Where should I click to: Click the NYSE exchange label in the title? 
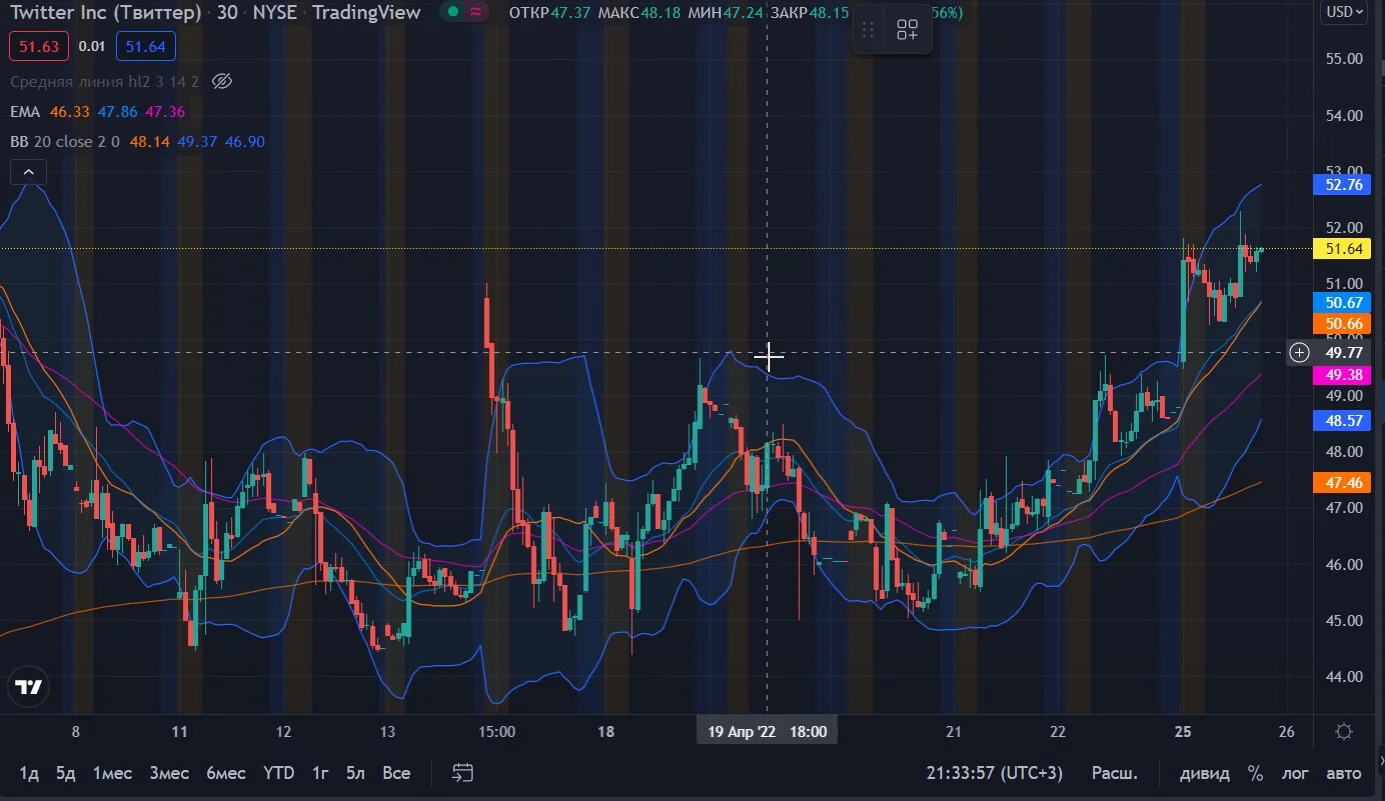click(277, 13)
